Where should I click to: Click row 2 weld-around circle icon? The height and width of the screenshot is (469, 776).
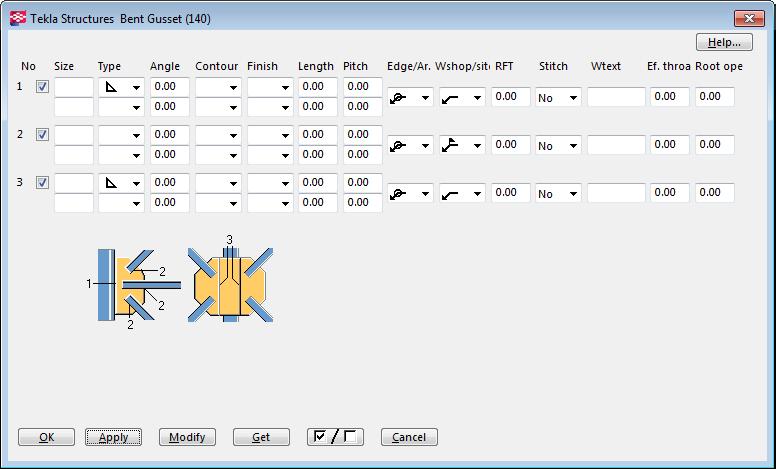pyautogui.click(x=398, y=146)
